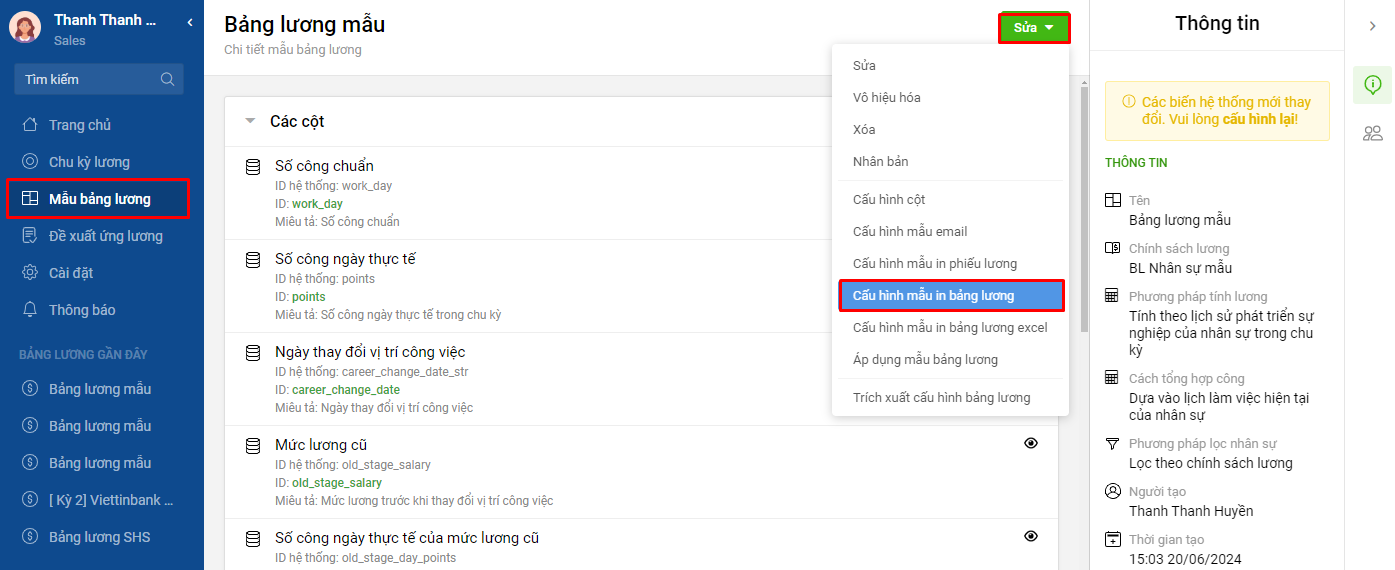Select Cấu hình mẫu in phiếu lương
The image size is (1395, 570).
click(950, 264)
